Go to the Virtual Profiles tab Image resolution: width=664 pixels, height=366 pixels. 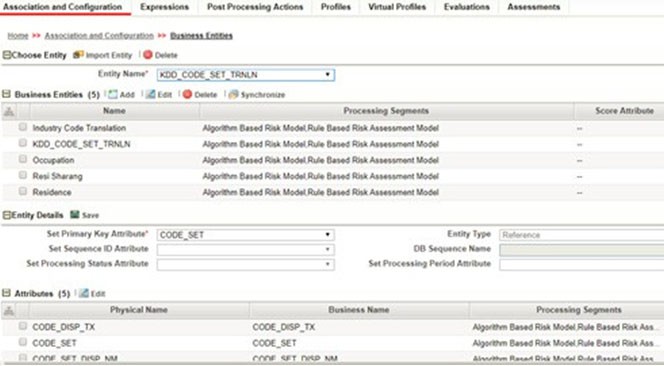point(397,7)
